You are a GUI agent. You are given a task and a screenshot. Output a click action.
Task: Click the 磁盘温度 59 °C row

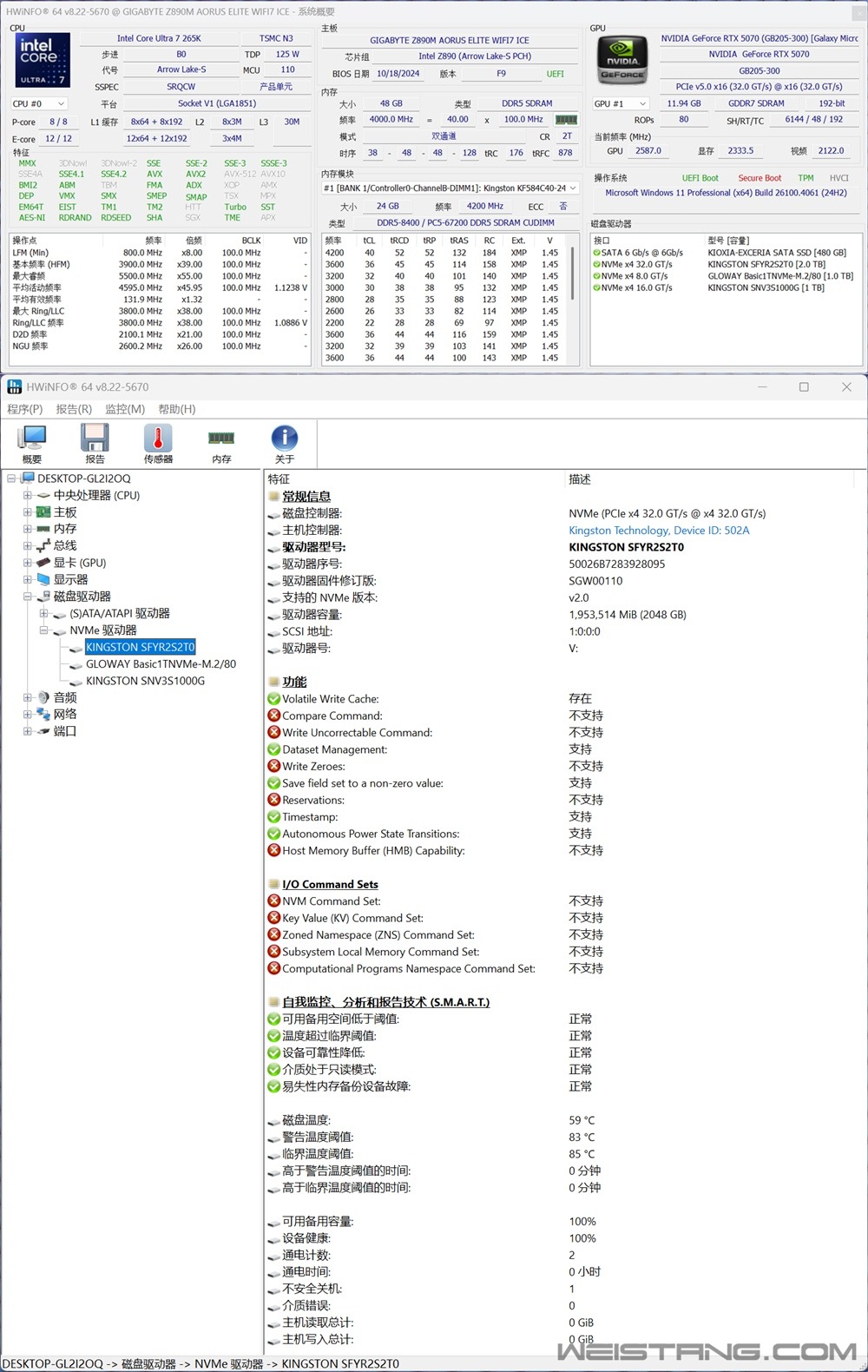562,1120
